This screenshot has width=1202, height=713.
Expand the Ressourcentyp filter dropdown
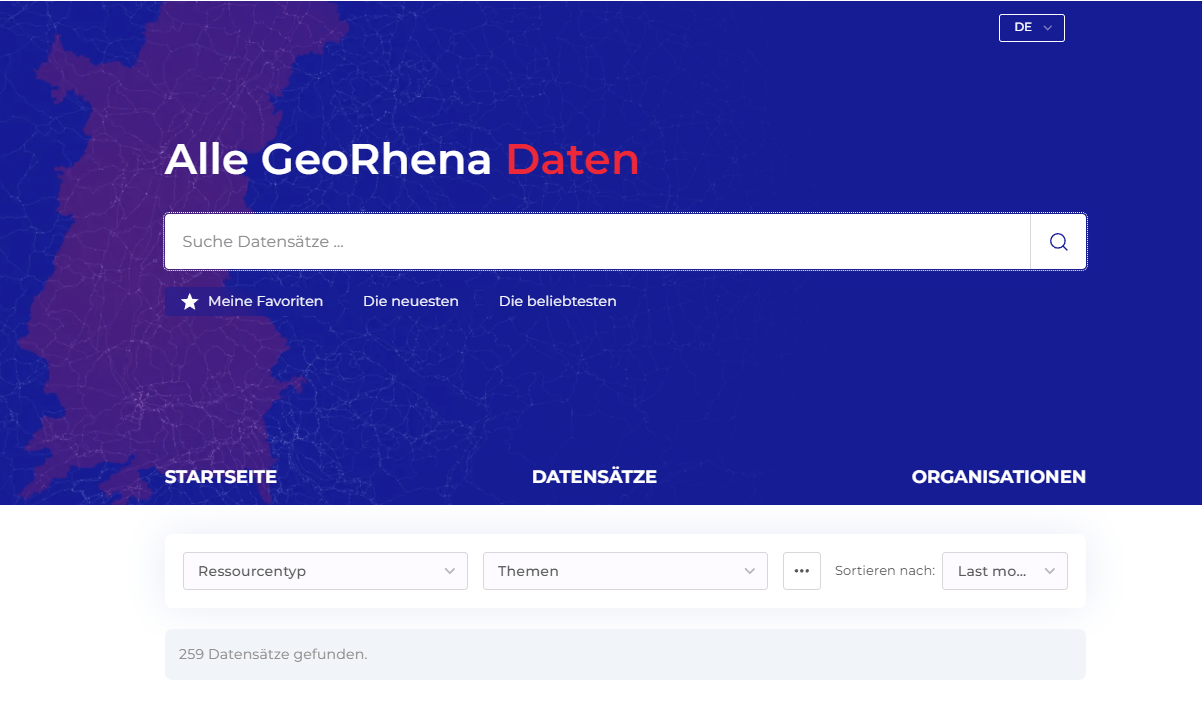point(325,571)
